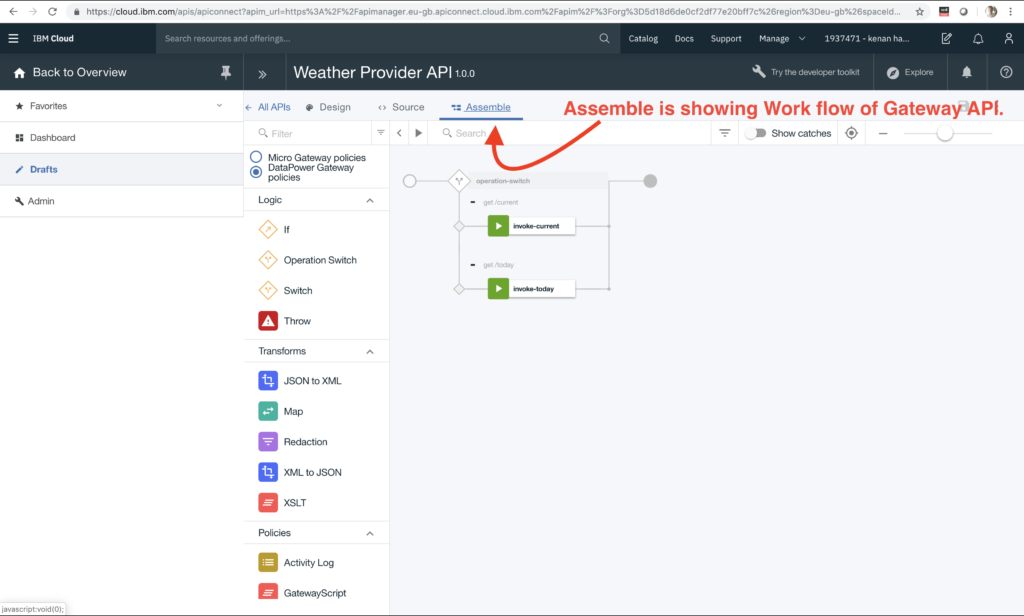
Task: Select the Activity Log policy icon
Action: click(268, 562)
